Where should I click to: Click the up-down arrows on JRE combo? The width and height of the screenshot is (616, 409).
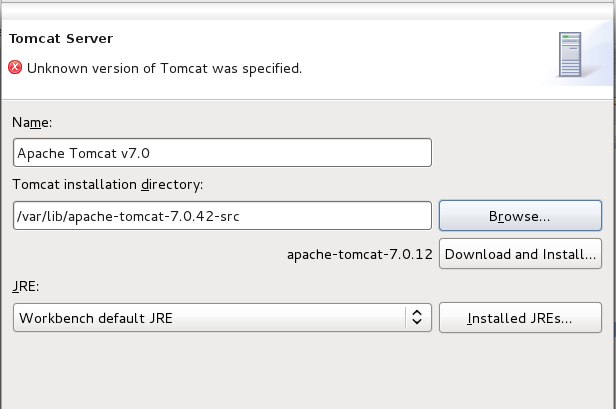click(416, 318)
